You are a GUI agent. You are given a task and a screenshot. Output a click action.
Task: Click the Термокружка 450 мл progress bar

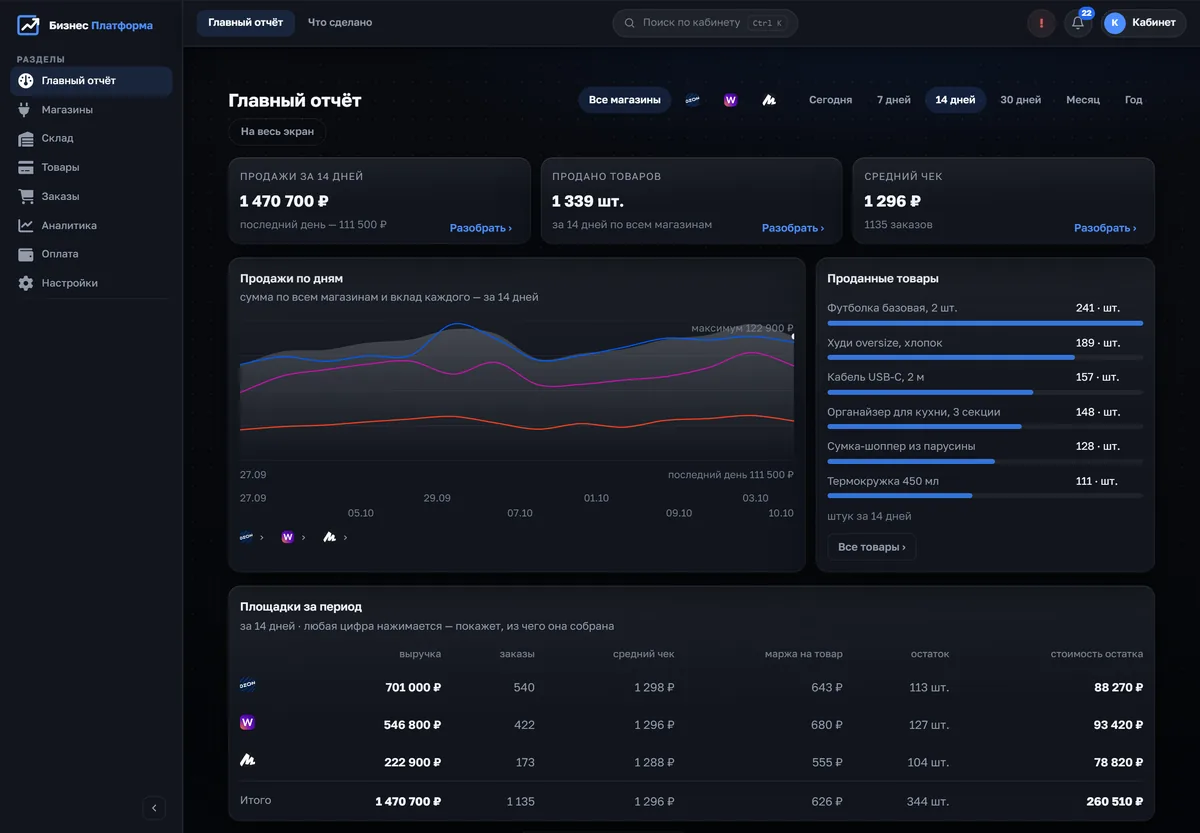point(985,495)
